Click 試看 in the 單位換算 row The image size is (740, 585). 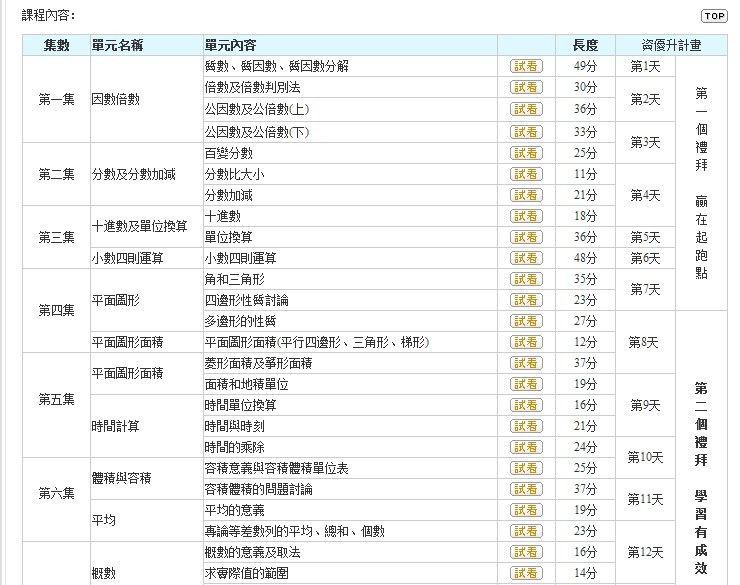coord(526,237)
